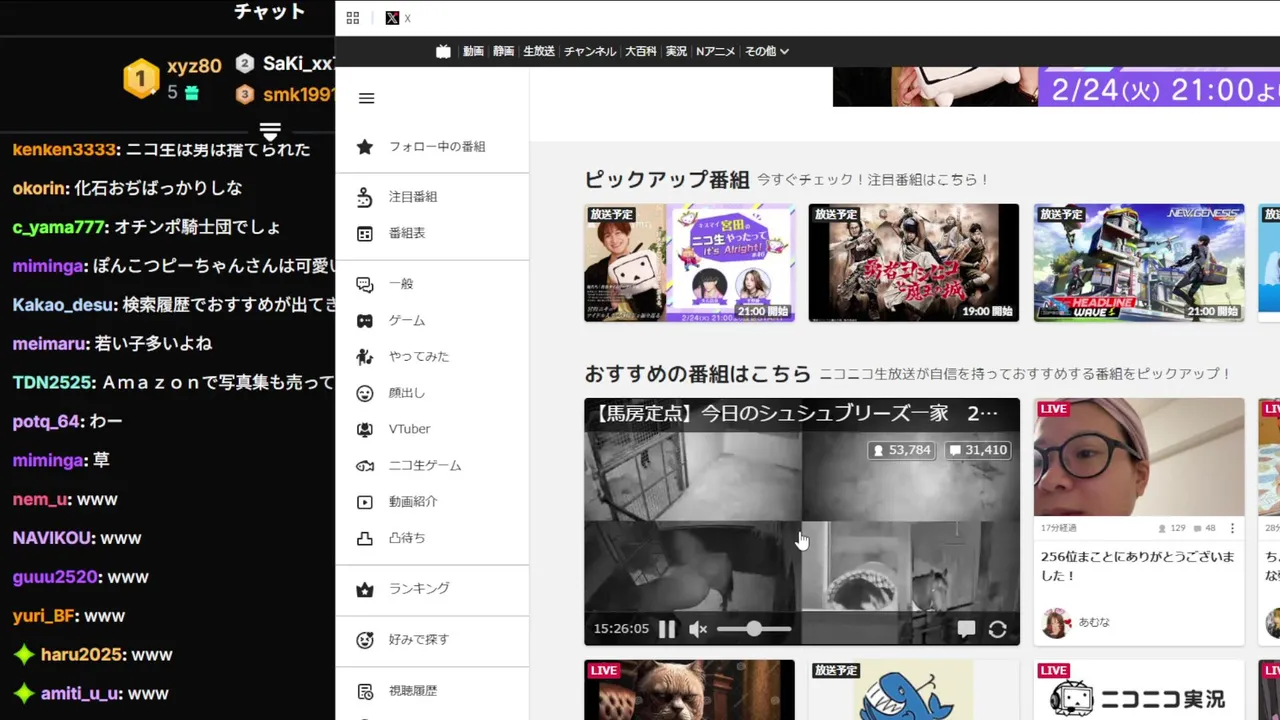1280x720 pixels.
Task: Click the 凸待ち category icon
Action: click(x=365, y=538)
